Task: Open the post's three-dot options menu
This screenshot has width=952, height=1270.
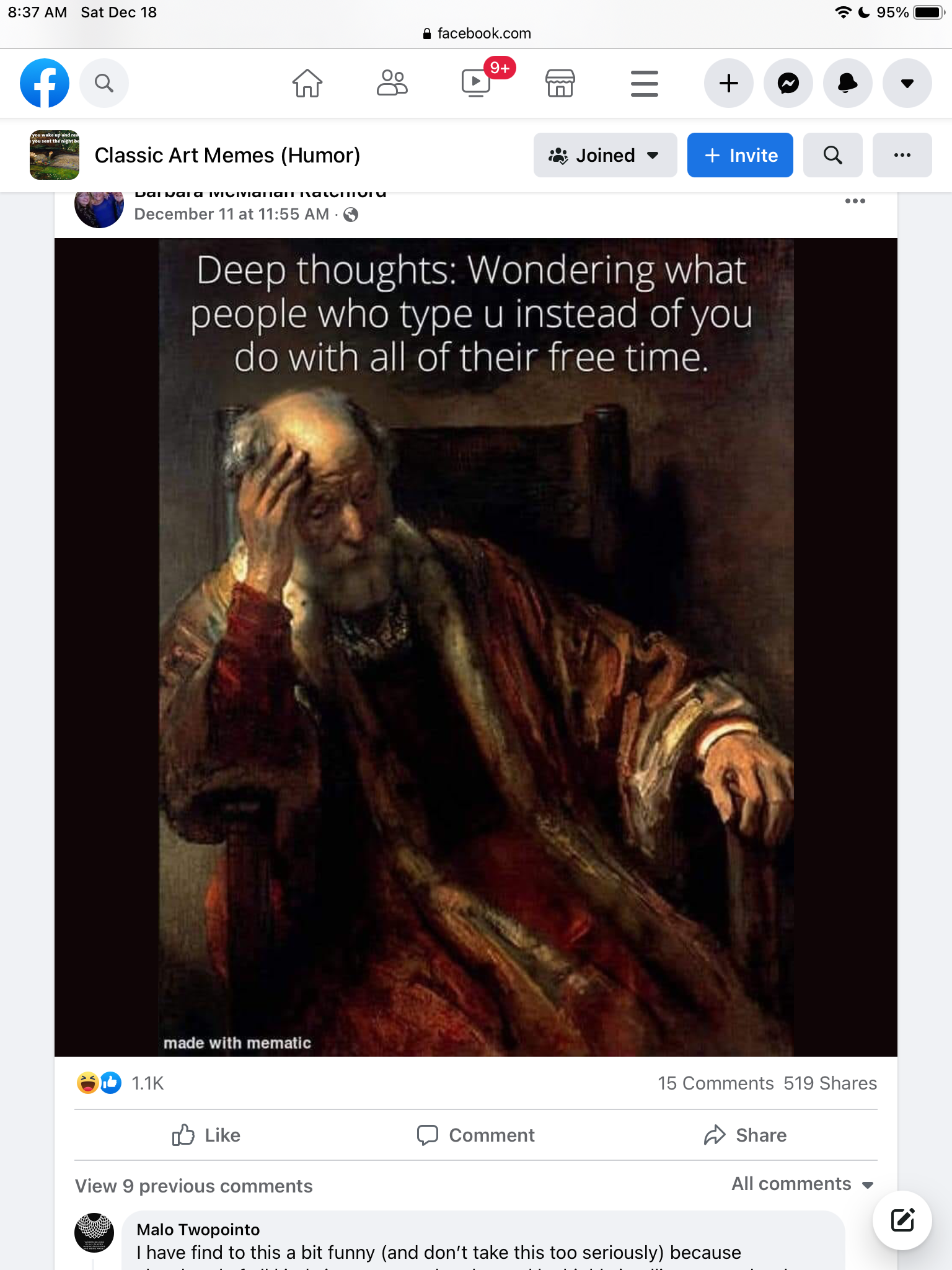Action: (855, 201)
